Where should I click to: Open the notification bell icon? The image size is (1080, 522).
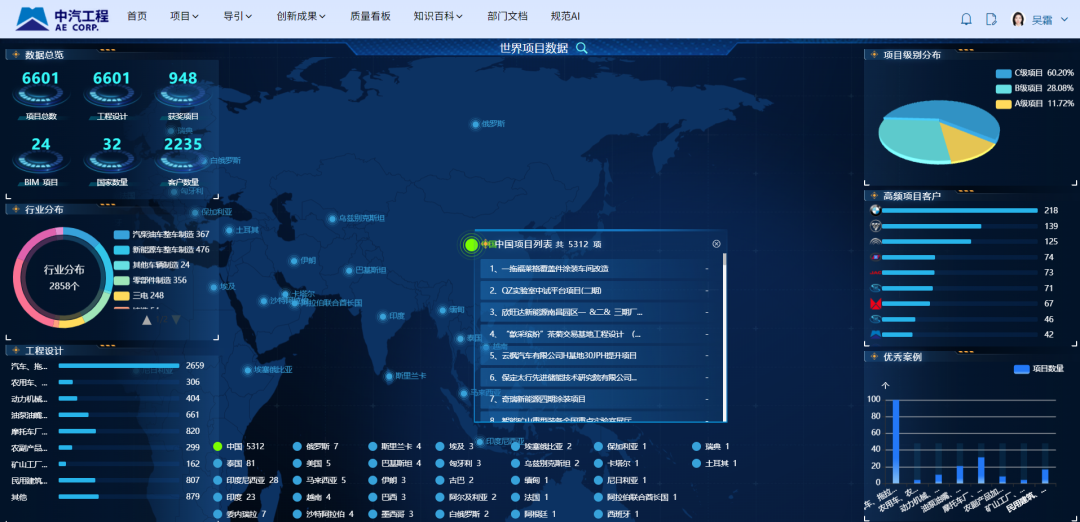pos(966,19)
